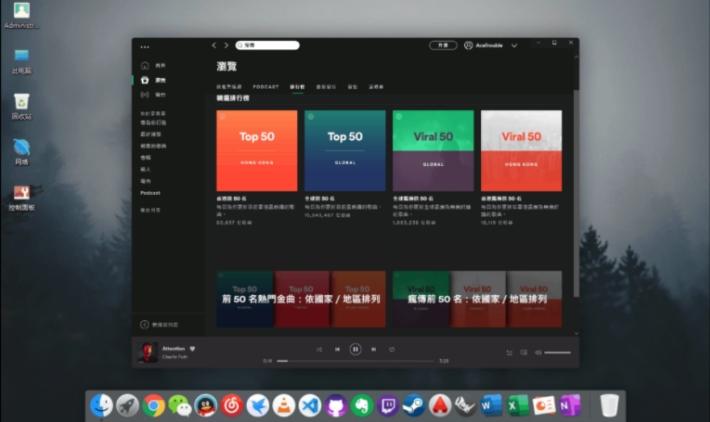The width and height of the screenshot is (710, 422).
Task: Click the new playlist plus button
Action: 144,325
